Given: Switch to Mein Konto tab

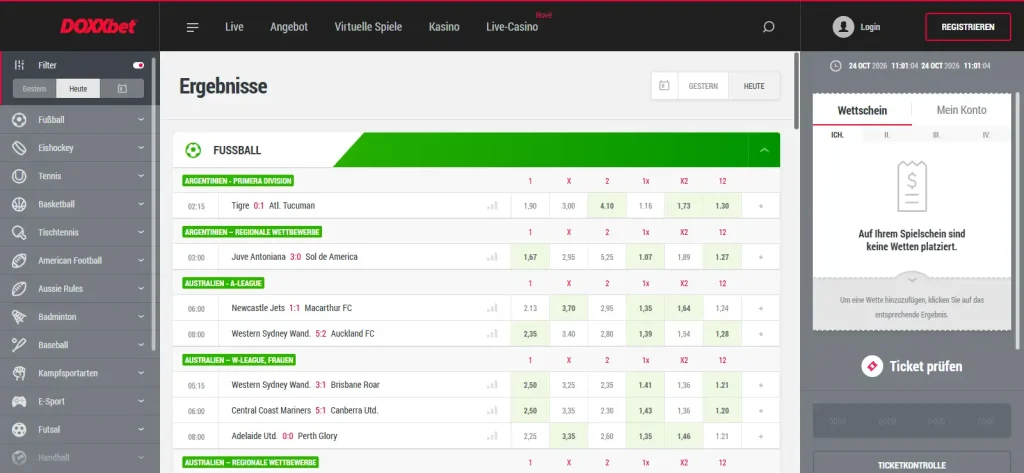Looking at the screenshot, I should click(961, 110).
